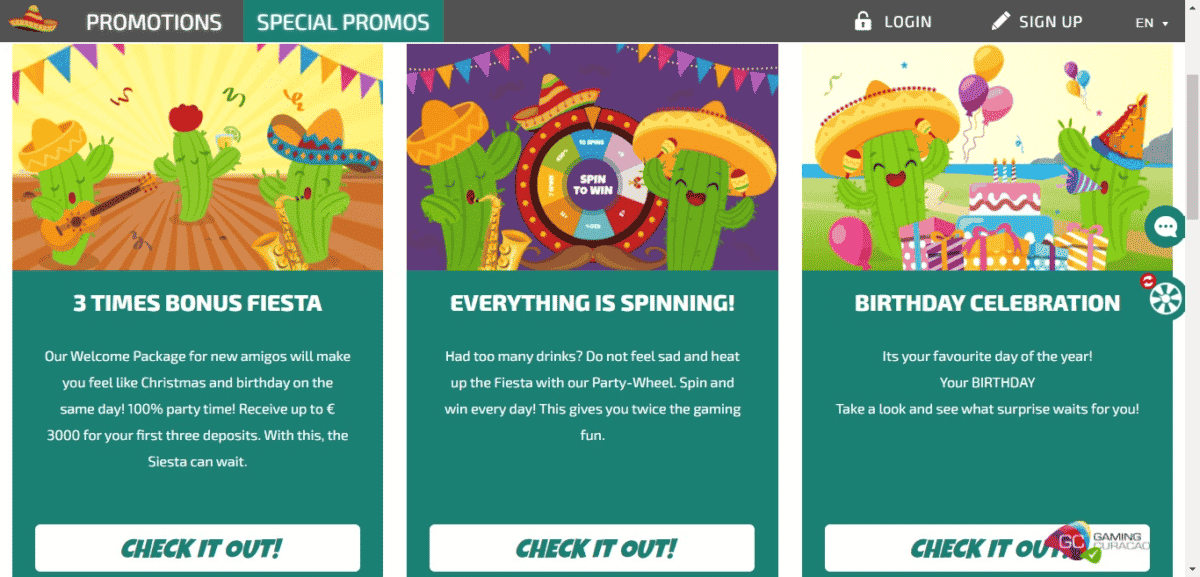Click the Login link
1200x577 pixels.
pos(907,22)
